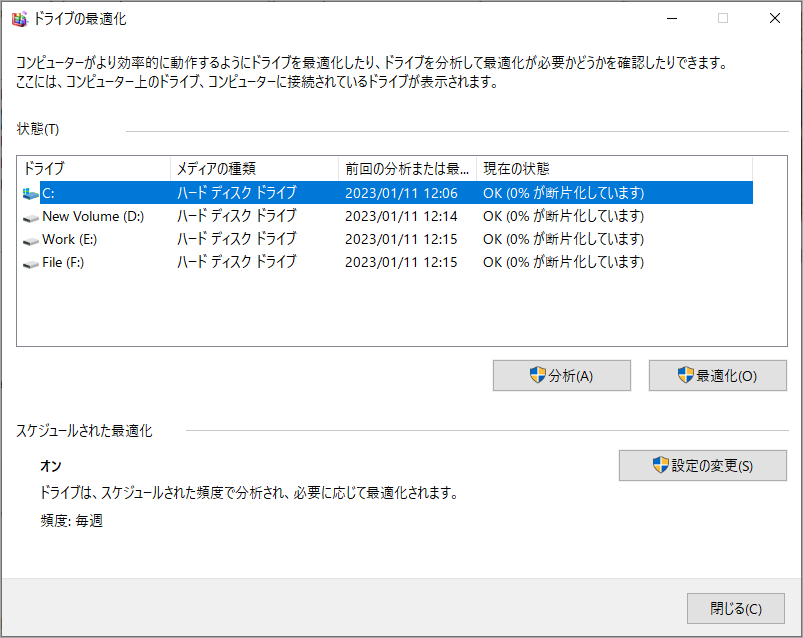The image size is (803, 638).
Task: Click the スケジュールされた最適化 heading
Action: pyautogui.click(x=84, y=431)
